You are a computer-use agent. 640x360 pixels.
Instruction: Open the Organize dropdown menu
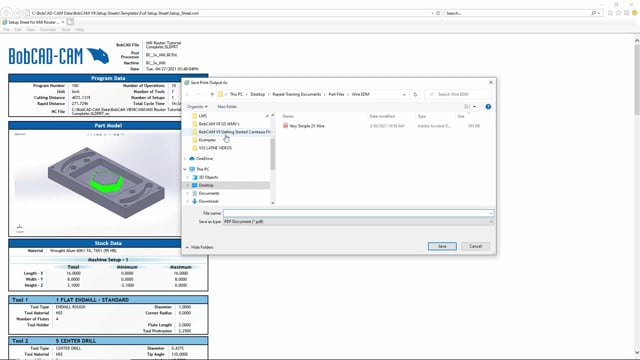[x=197, y=107]
